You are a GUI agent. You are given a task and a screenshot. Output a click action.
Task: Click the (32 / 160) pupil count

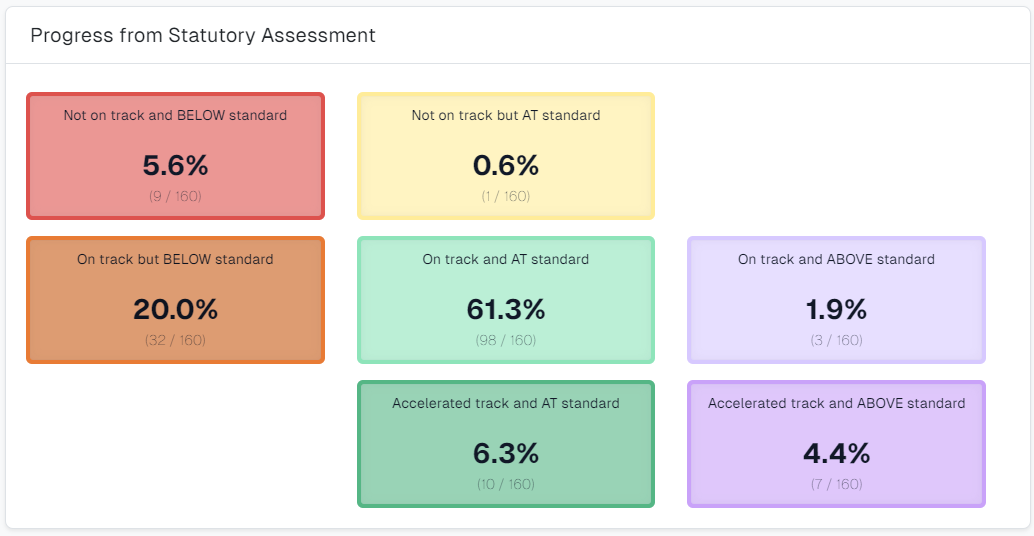point(175,340)
